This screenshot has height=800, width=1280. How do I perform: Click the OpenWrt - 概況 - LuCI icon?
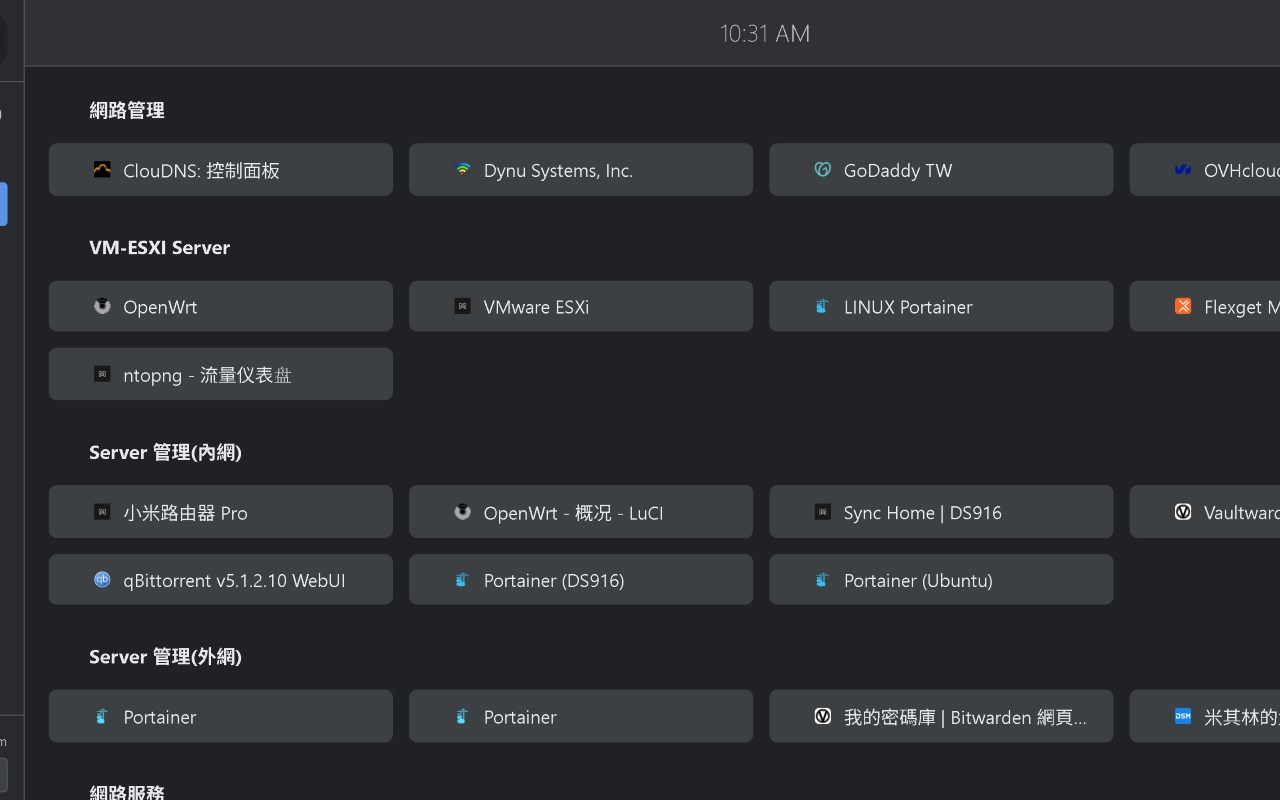462,512
